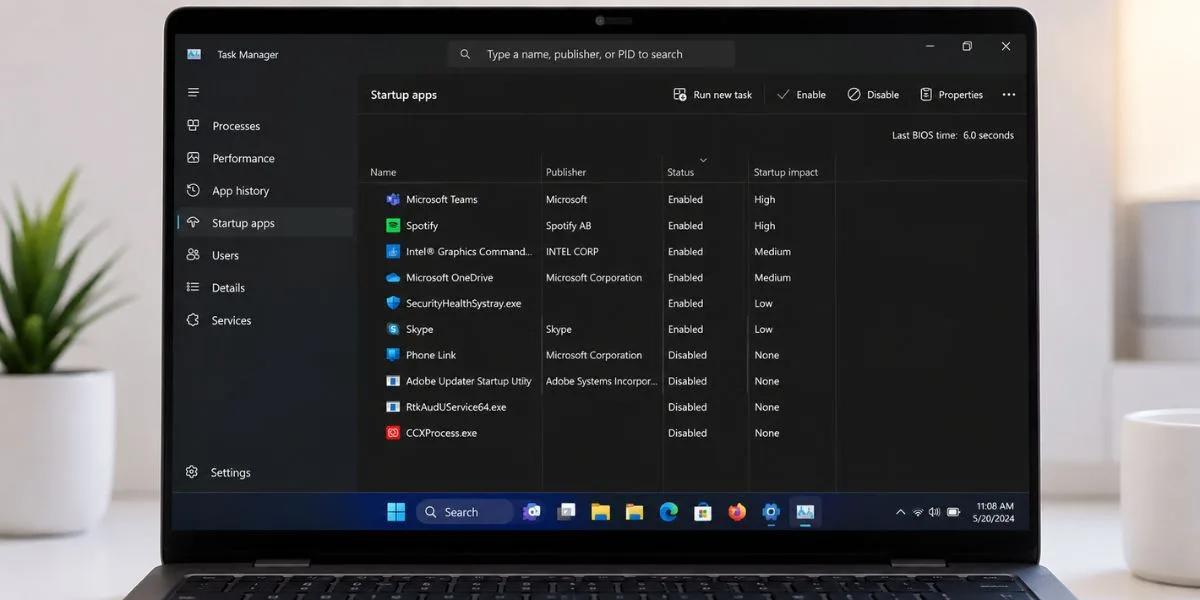Screen dimensions: 1200x600
Task: Open the Settings gear taskbar icon
Action: pyautogui.click(x=771, y=512)
